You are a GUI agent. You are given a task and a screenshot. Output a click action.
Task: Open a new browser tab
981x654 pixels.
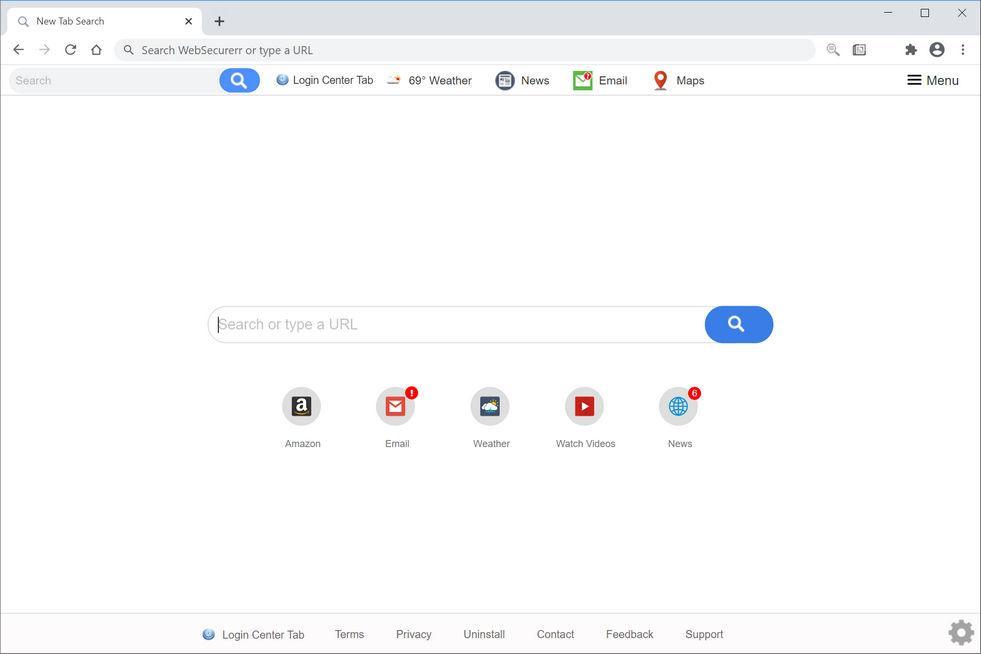pos(219,20)
